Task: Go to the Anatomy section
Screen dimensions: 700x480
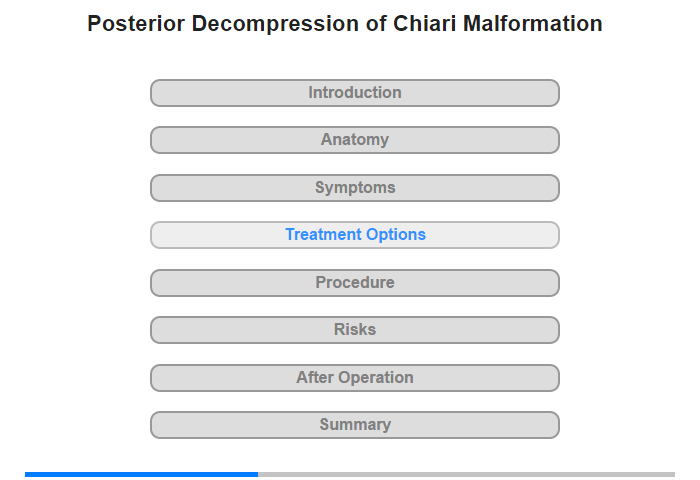Action: pyautogui.click(x=354, y=140)
